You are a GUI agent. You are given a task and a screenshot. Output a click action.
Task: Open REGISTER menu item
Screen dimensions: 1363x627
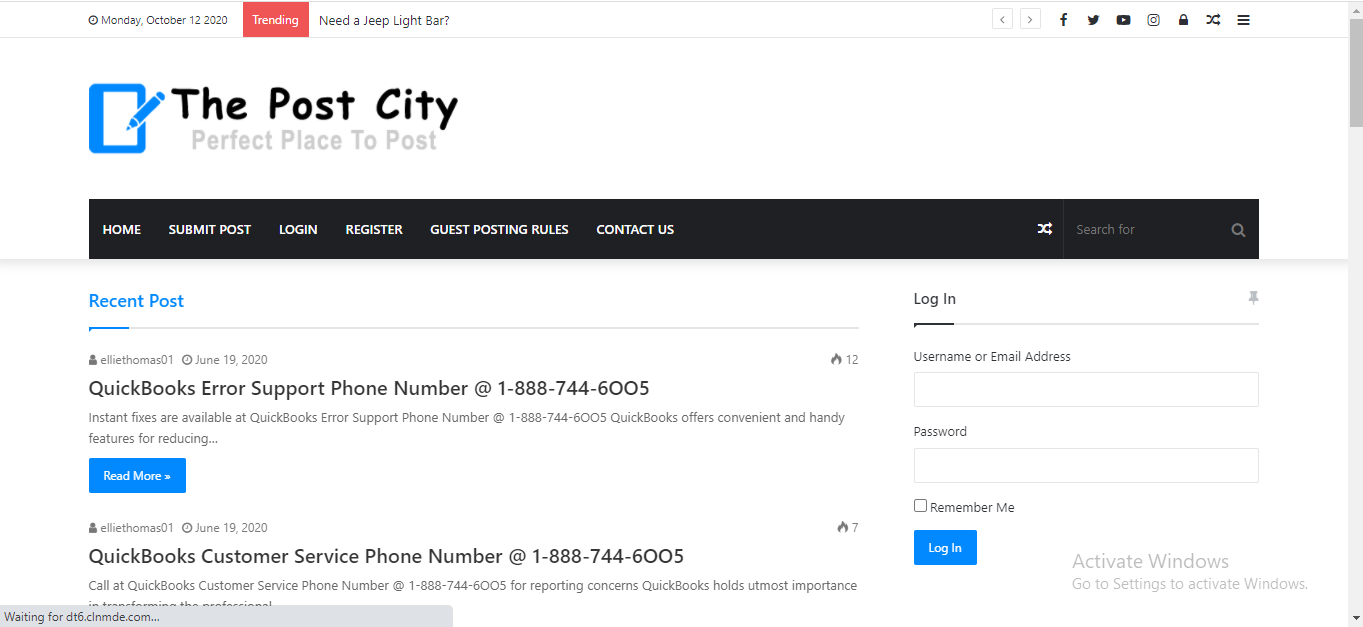point(374,229)
